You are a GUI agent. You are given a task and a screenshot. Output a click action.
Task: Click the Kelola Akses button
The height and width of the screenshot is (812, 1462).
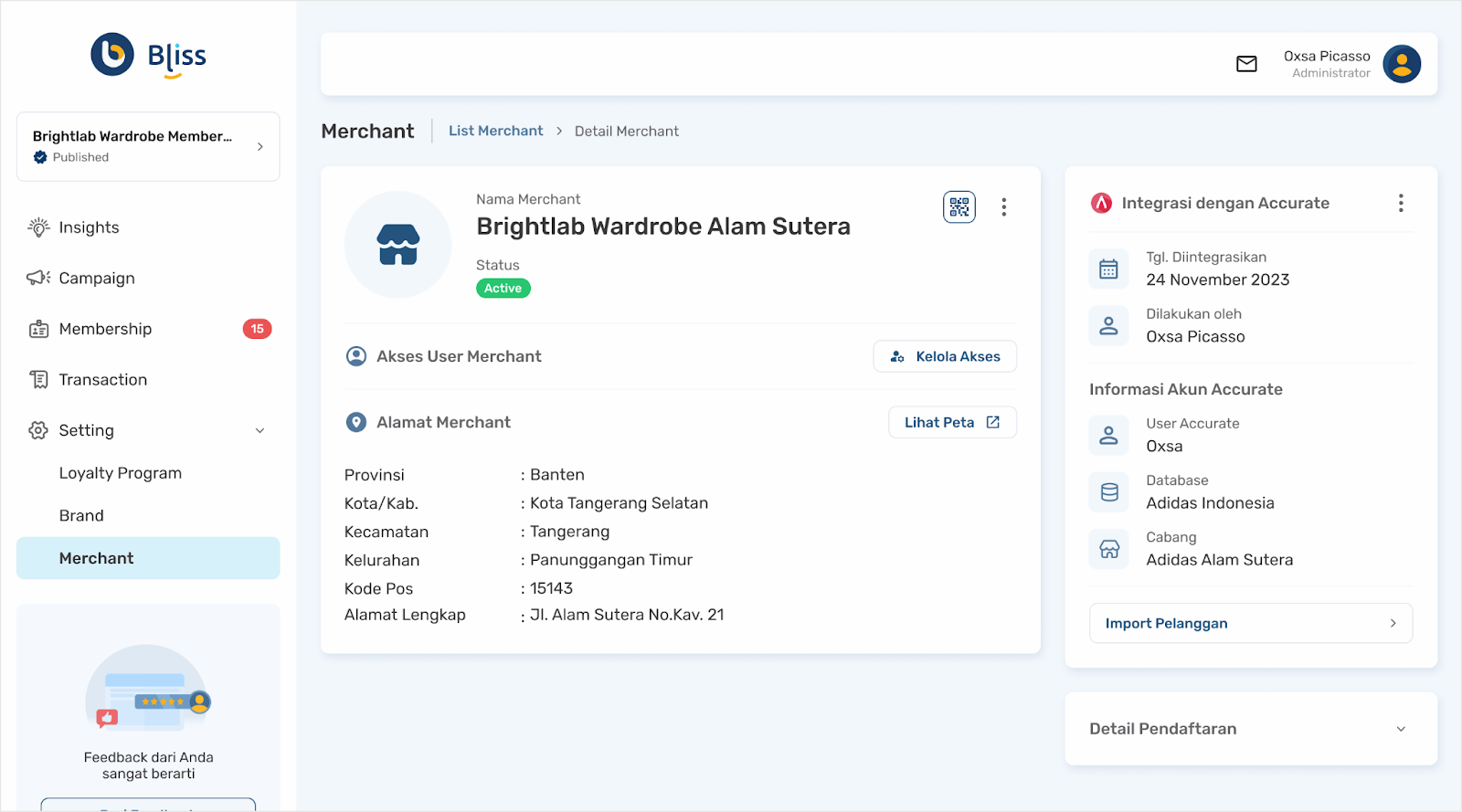(x=945, y=356)
